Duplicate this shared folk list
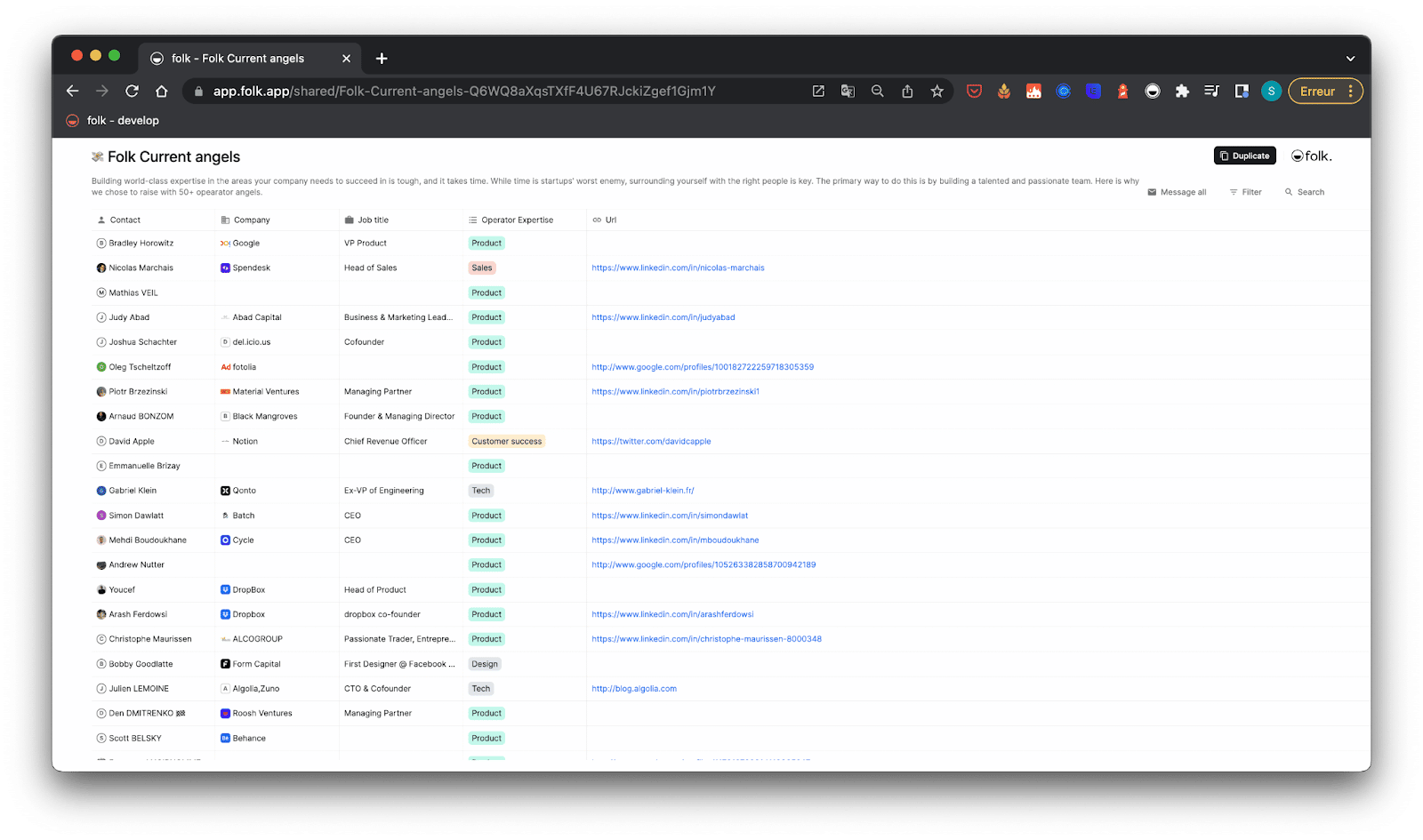This screenshot has height=840, width=1423. [x=1244, y=156]
